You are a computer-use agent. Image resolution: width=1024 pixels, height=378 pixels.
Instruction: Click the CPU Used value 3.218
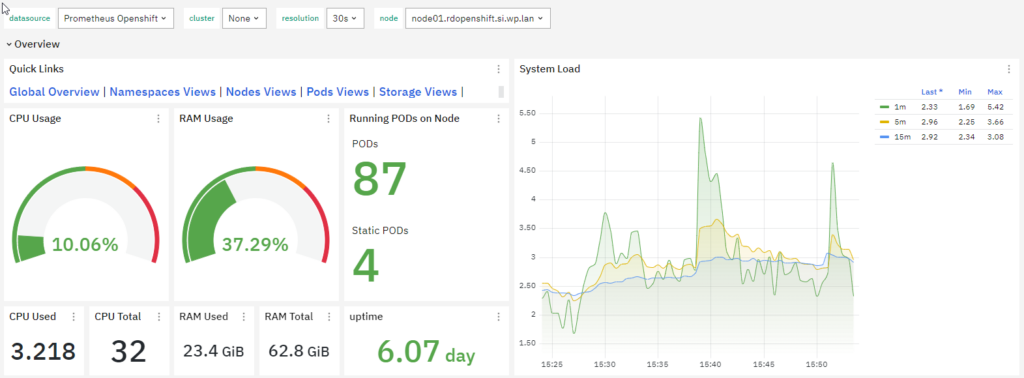pos(43,351)
